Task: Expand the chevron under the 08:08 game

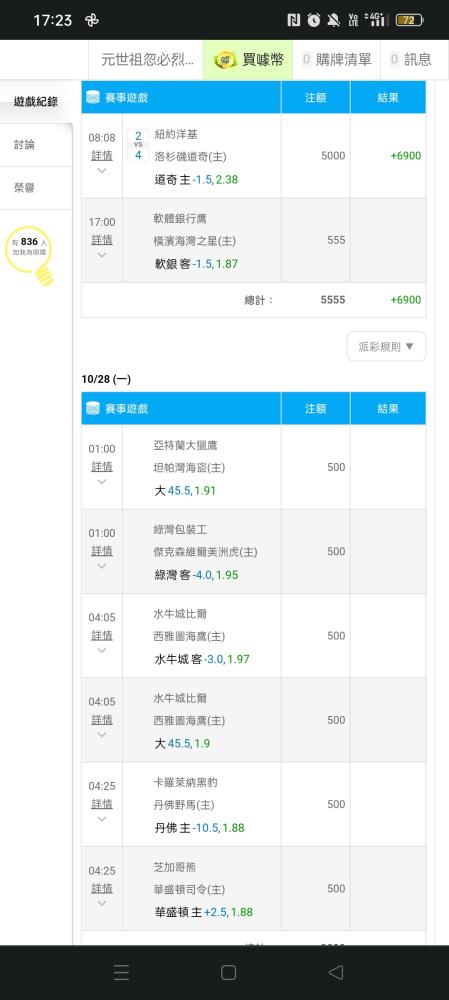Action: click(102, 170)
